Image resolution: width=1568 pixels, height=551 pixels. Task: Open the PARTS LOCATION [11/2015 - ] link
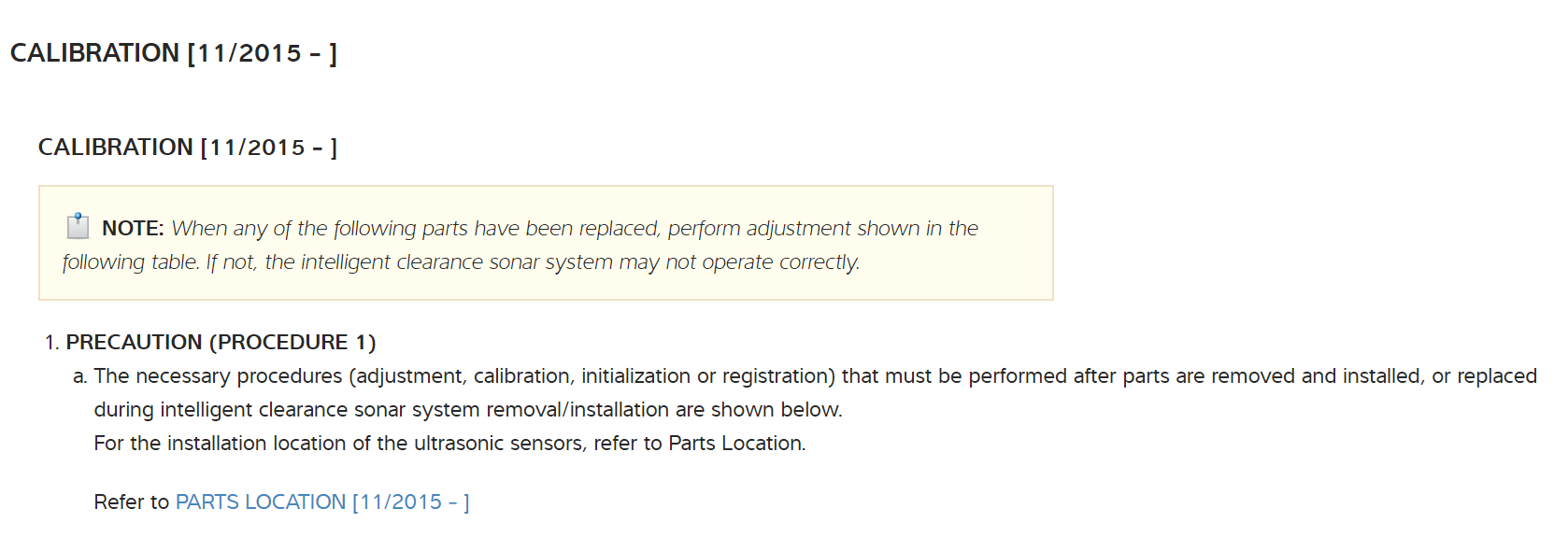[322, 502]
